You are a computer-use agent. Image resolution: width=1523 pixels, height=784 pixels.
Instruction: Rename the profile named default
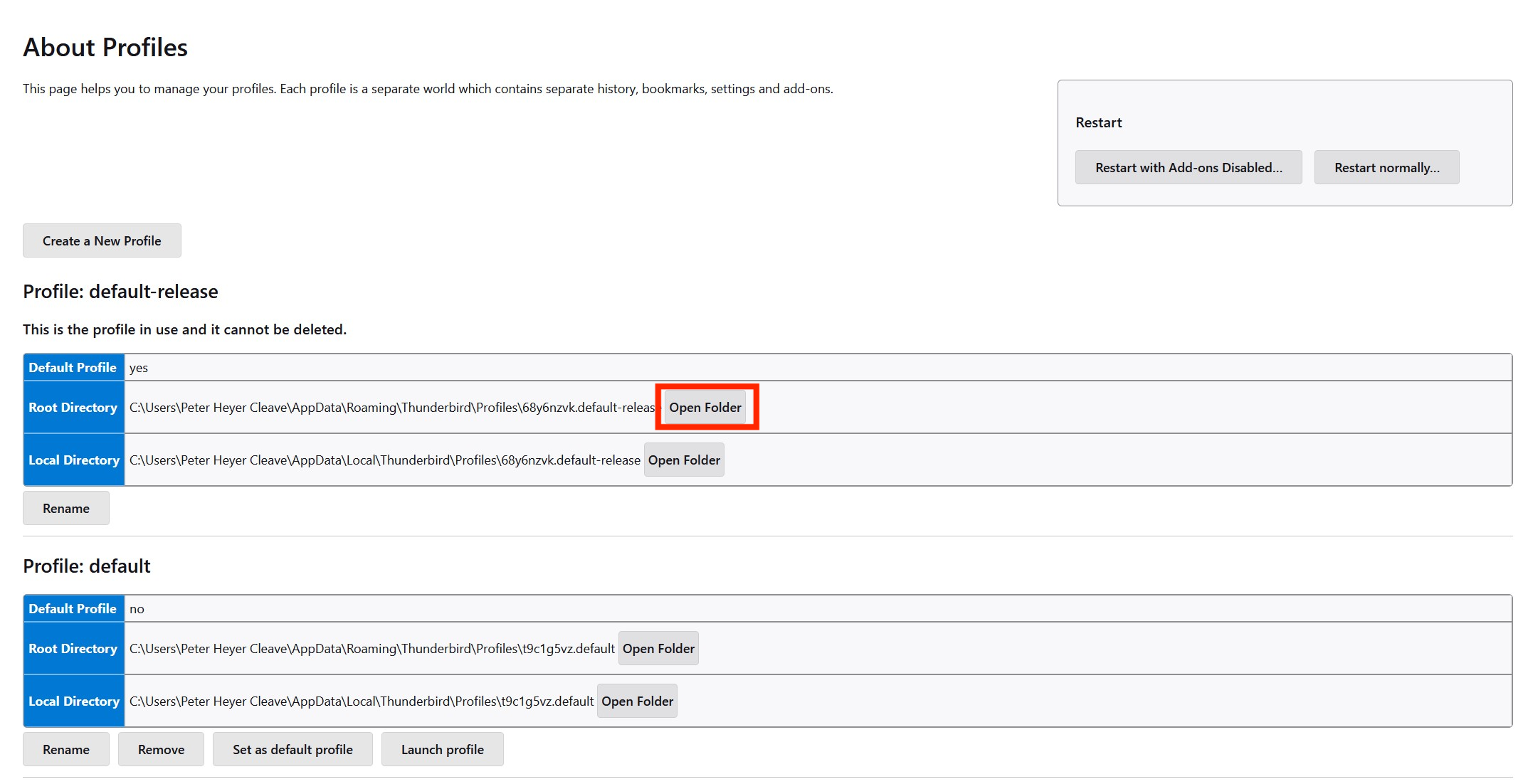point(65,749)
